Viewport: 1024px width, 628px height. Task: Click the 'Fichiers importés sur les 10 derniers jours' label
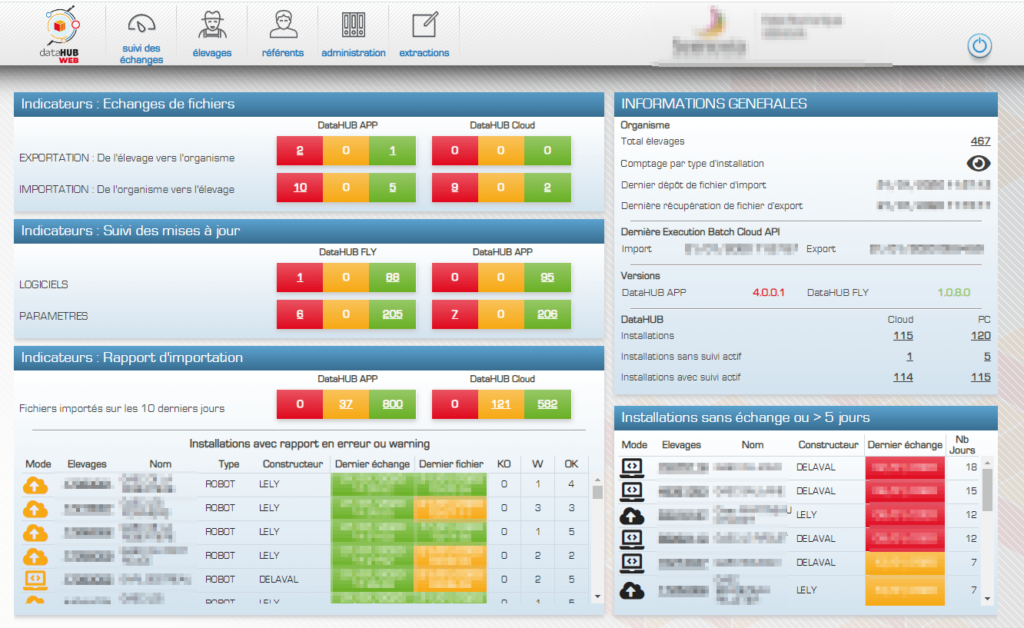pos(122,409)
